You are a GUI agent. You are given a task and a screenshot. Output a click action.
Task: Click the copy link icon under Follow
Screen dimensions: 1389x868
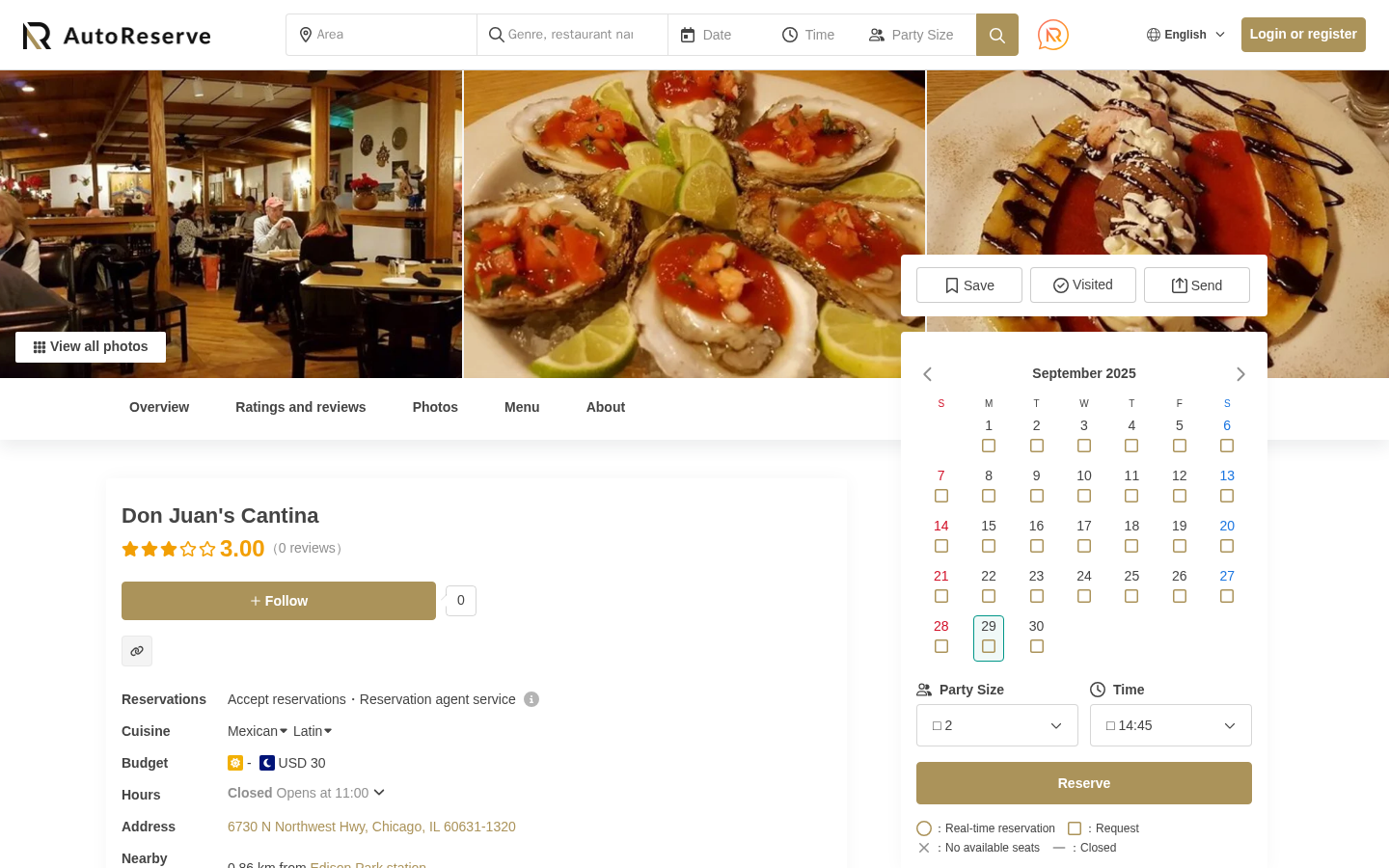(x=137, y=651)
